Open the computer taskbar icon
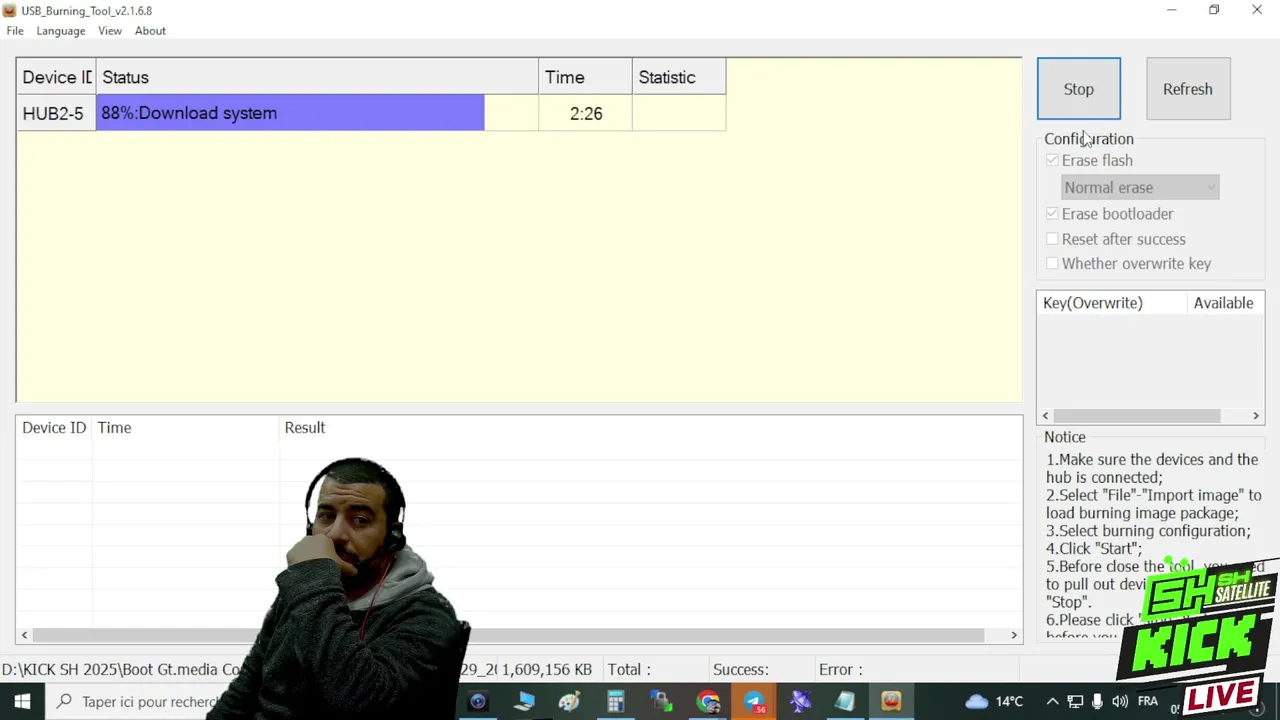 click(x=524, y=702)
